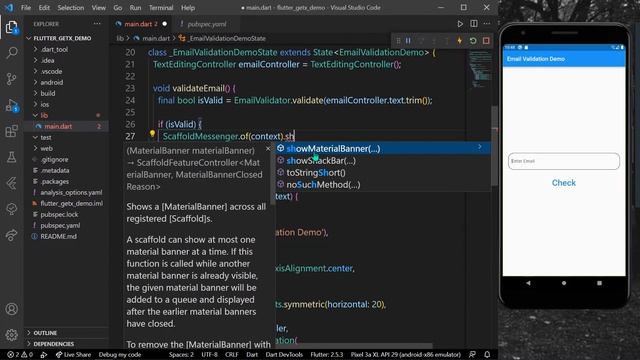Viewport: 640px width, 360px height.
Task: Open Manage settings gear icon
Action: pos(11,335)
